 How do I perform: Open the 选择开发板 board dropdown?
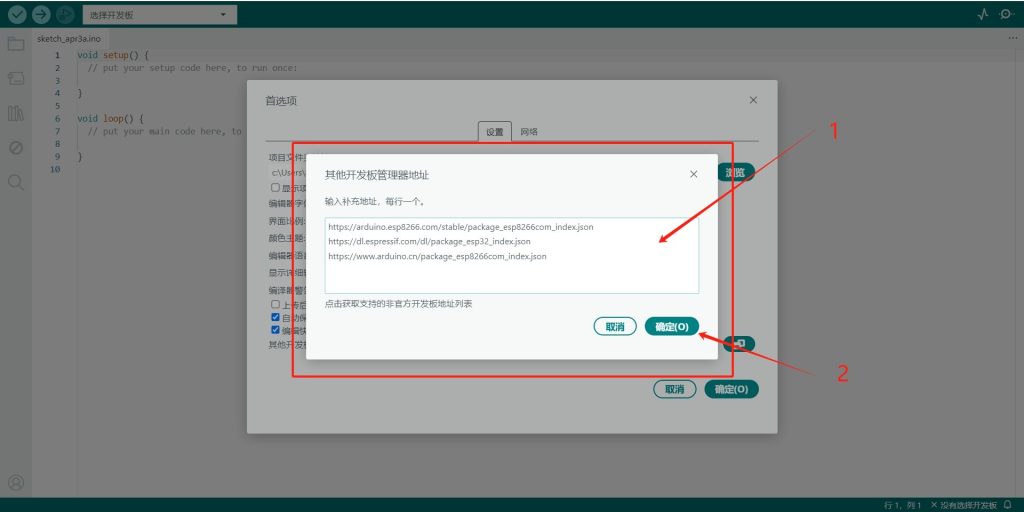coord(160,14)
